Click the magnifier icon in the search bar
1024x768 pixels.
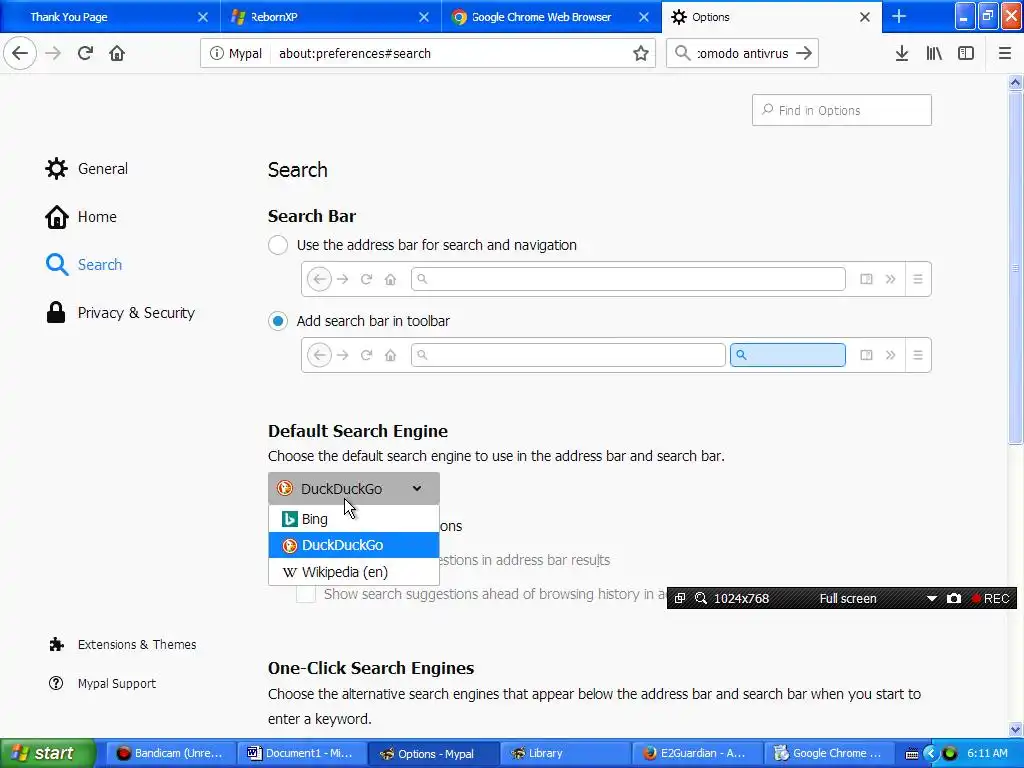682,54
